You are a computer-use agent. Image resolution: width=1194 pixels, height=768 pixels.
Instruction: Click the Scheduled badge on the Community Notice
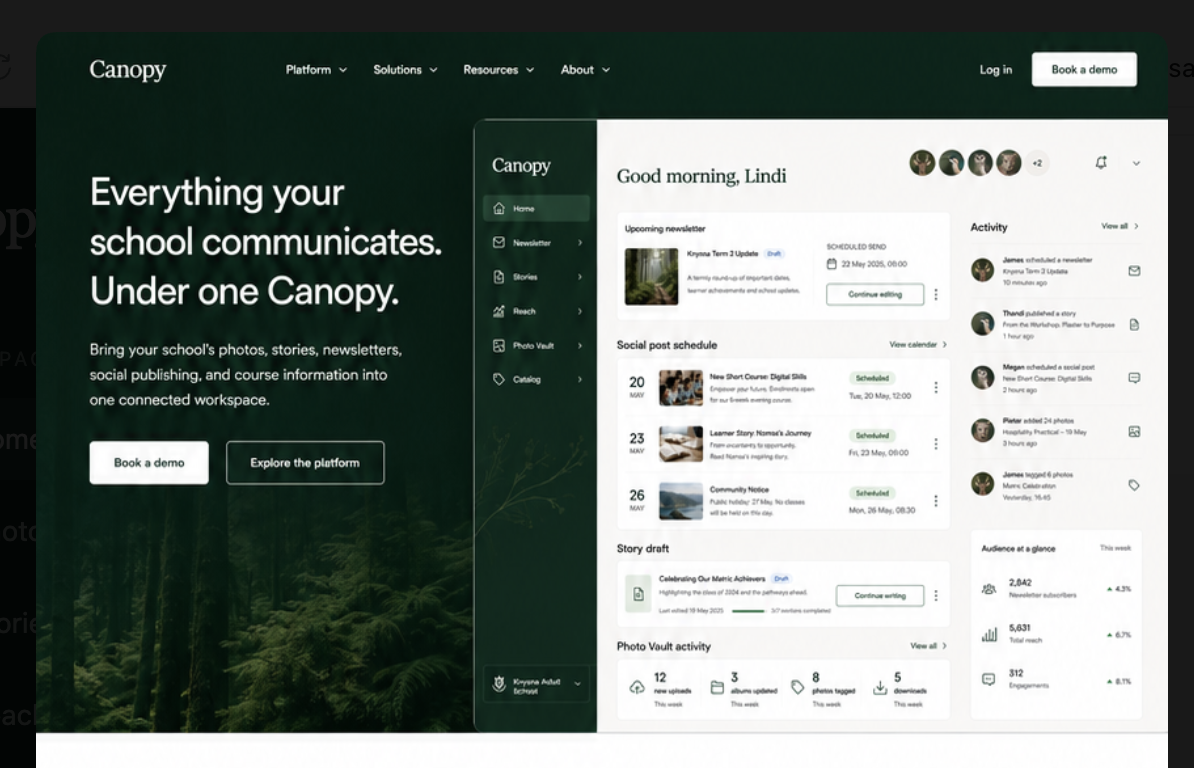[873, 493]
